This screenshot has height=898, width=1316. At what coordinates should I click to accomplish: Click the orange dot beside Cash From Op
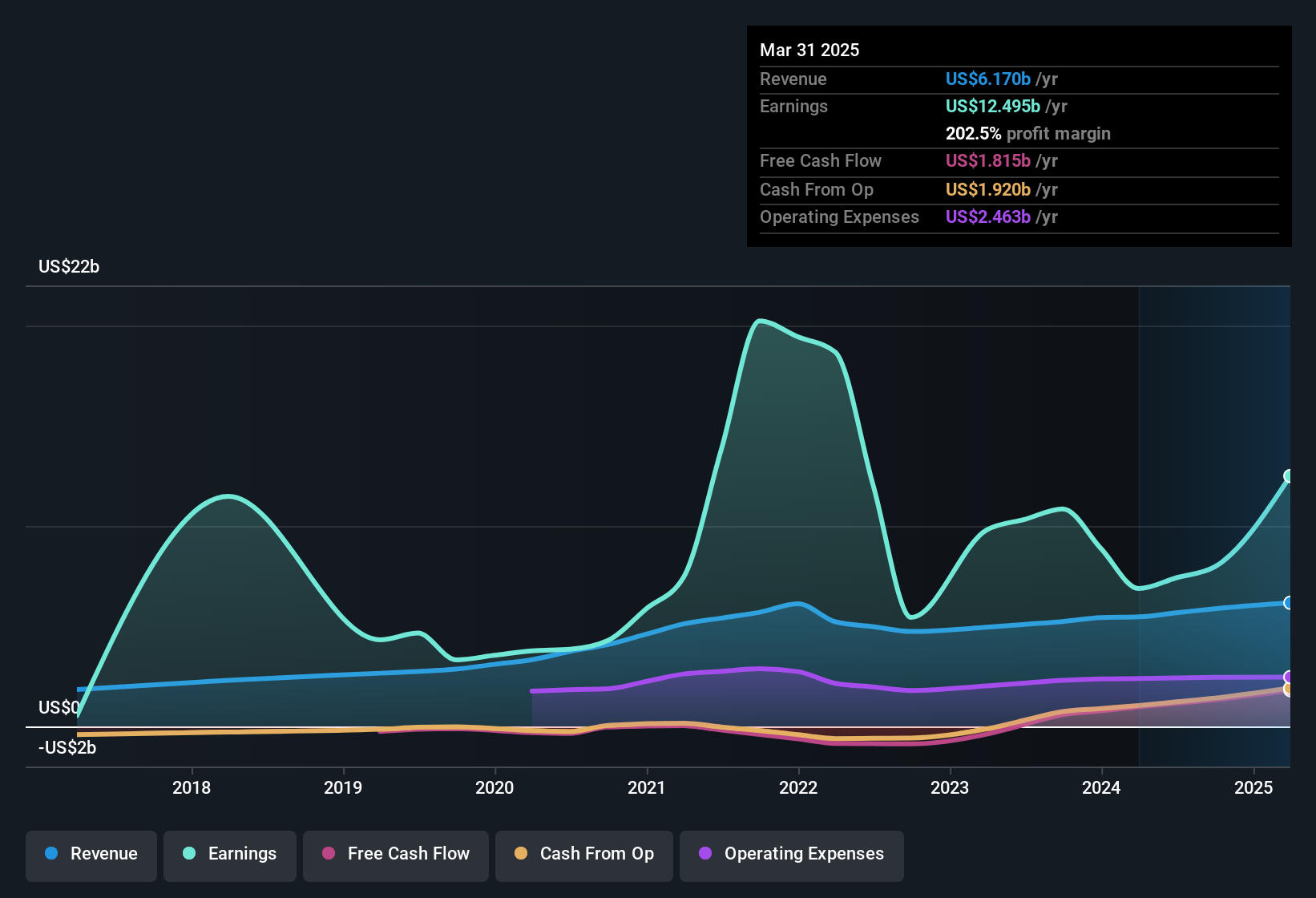click(x=521, y=854)
